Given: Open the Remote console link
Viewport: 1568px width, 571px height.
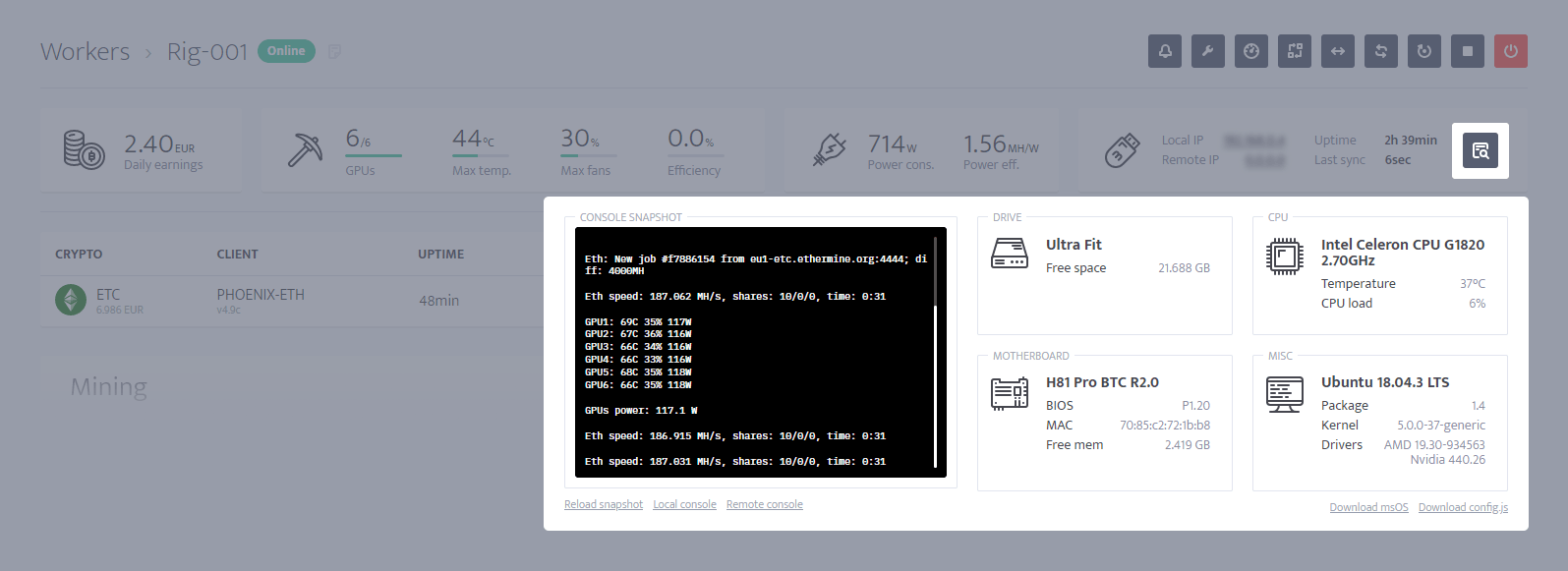Looking at the screenshot, I should [765, 504].
